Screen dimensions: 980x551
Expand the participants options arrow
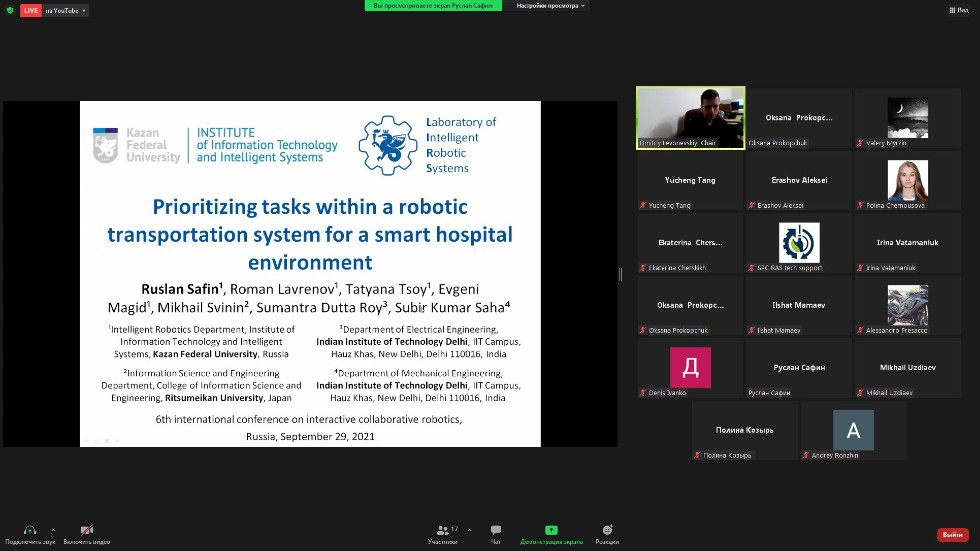469,530
